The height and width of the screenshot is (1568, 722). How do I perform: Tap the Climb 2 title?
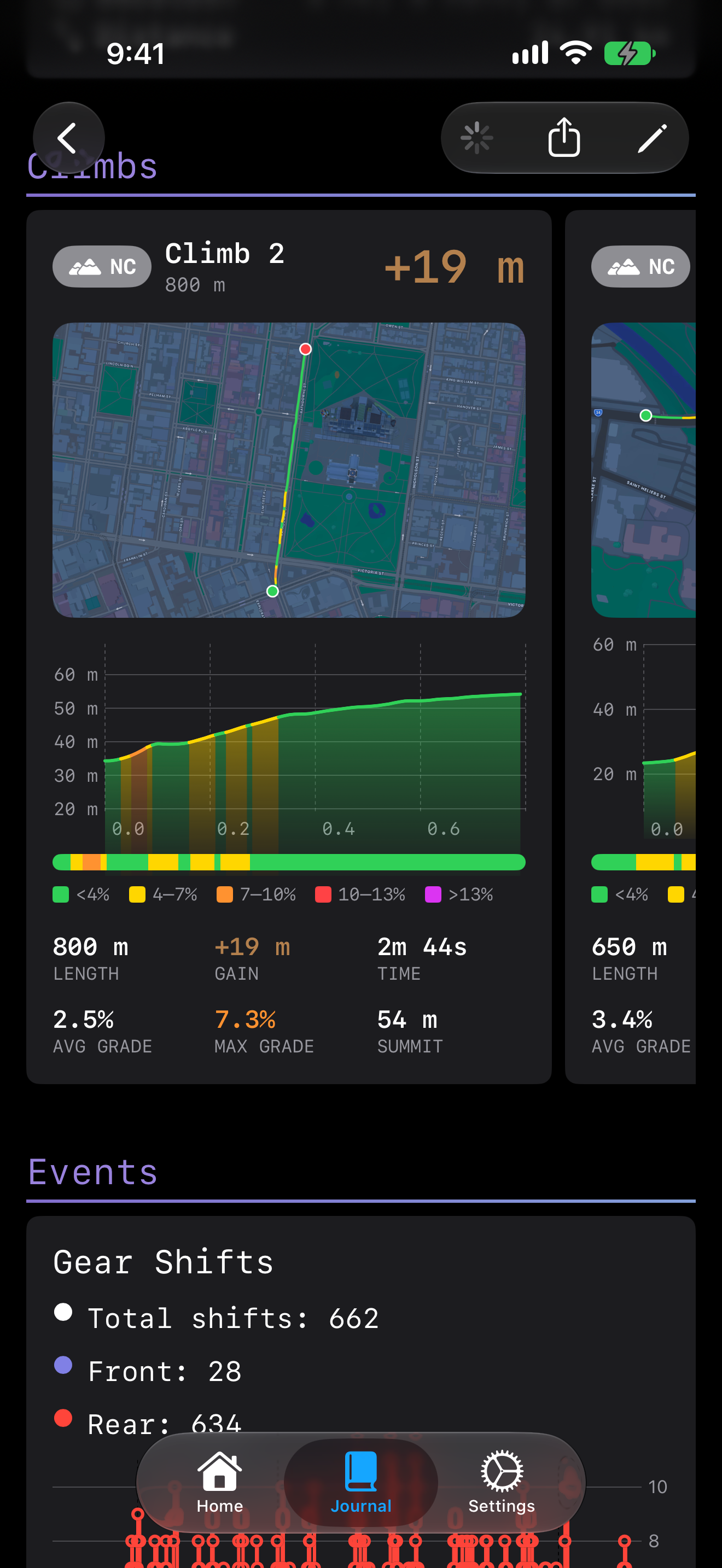225,253
